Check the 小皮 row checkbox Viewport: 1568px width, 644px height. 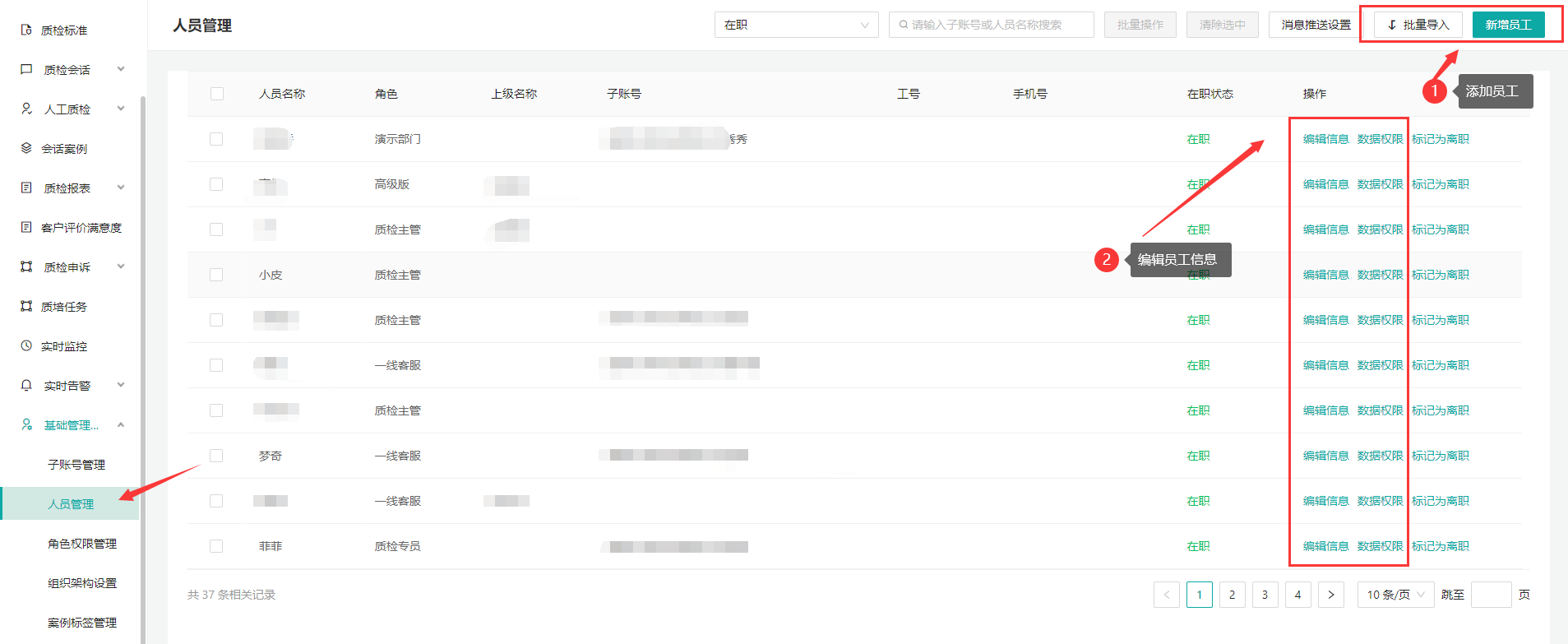[x=216, y=275]
